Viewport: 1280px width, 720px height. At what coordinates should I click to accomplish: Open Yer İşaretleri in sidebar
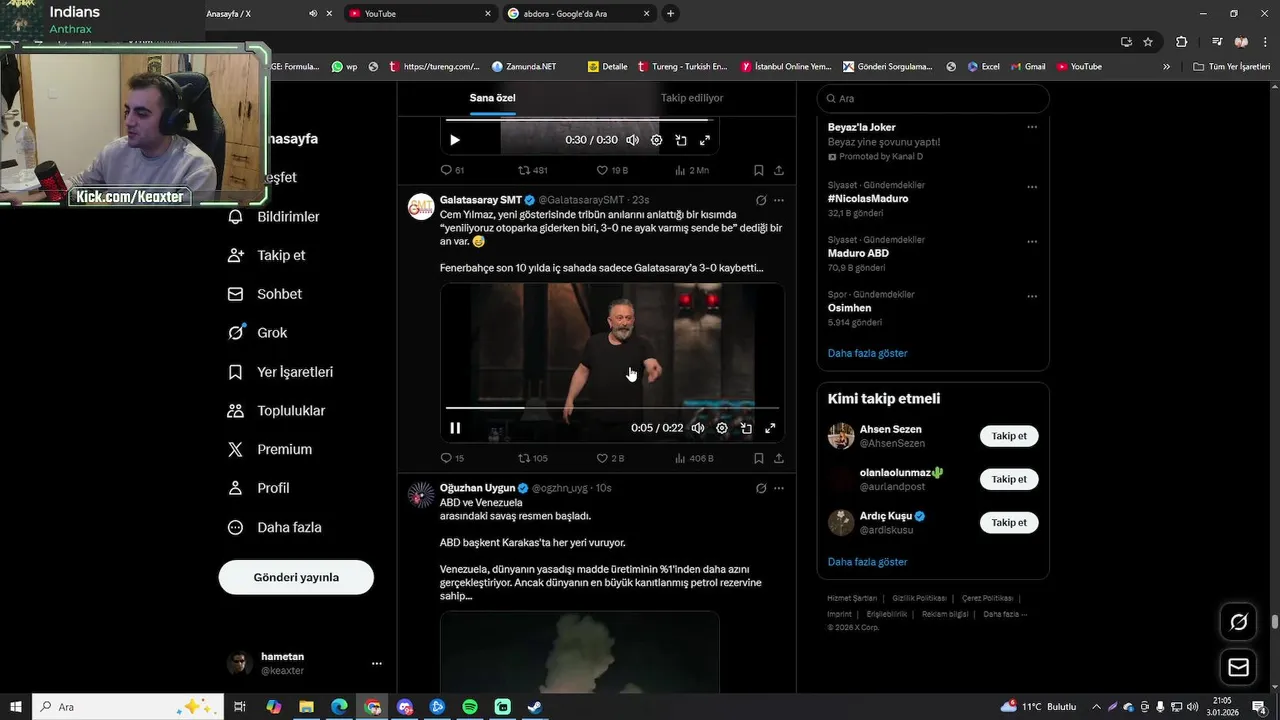coord(281,372)
